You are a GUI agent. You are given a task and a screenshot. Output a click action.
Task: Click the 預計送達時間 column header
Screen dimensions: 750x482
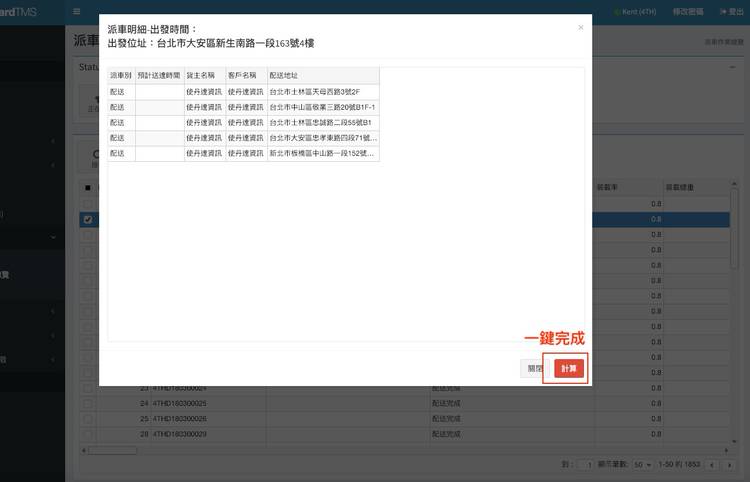tap(159, 75)
